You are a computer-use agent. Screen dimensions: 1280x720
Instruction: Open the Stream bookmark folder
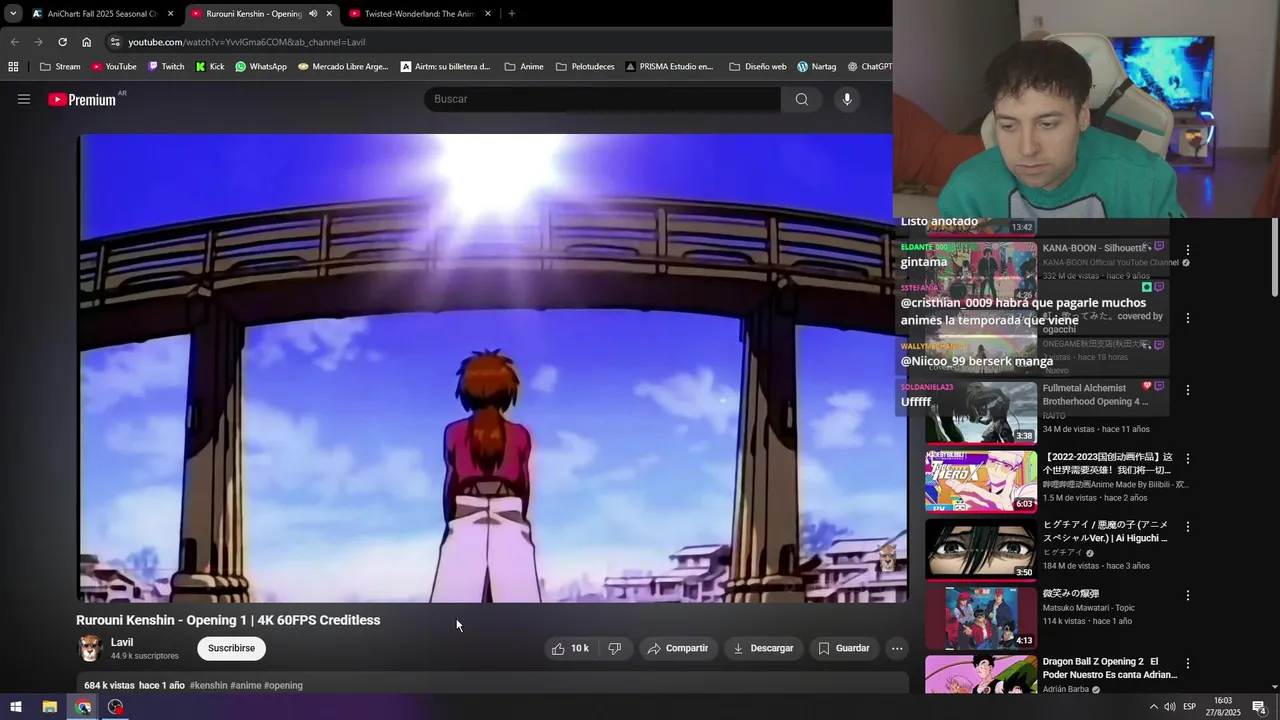click(60, 67)
